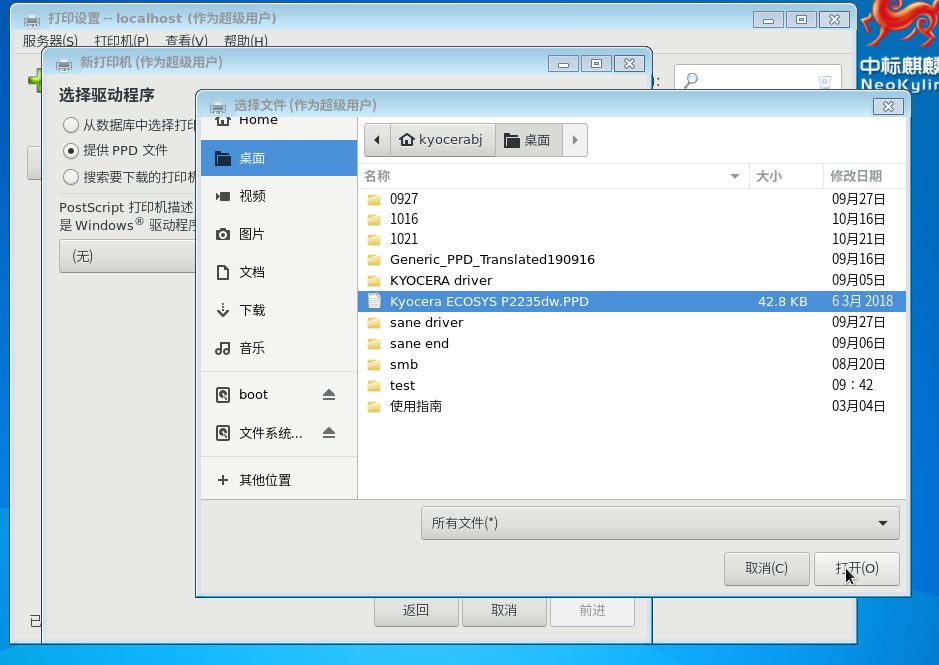Eject the 文件系统 volume

coord(329,432)
